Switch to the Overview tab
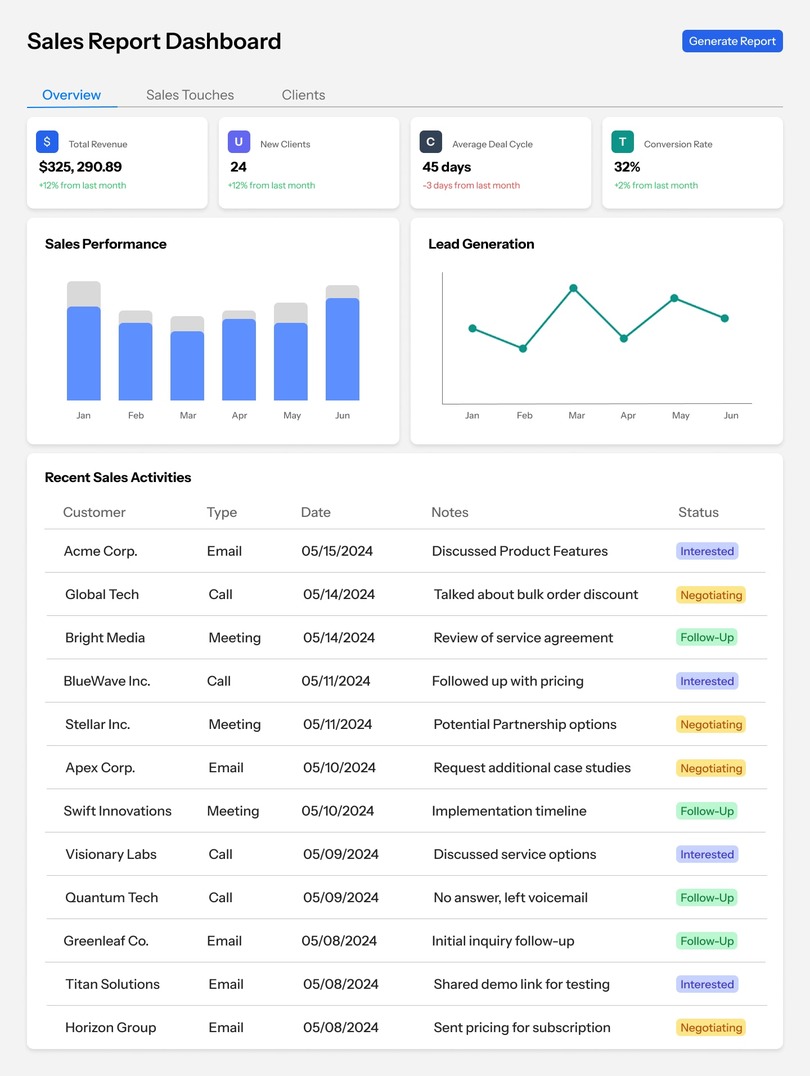 (71, 95)
